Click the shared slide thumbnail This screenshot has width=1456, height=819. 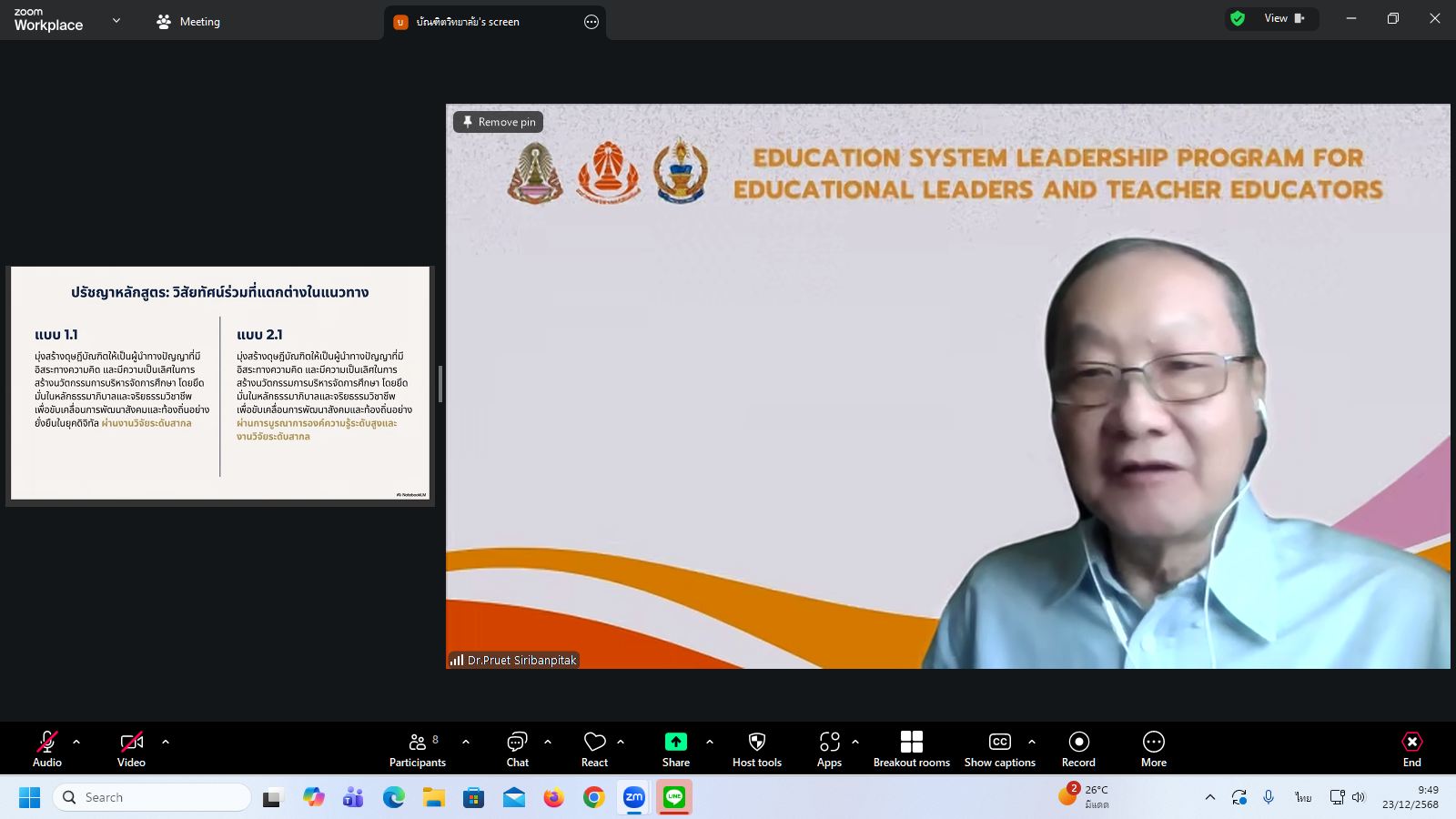pos(220,383)
